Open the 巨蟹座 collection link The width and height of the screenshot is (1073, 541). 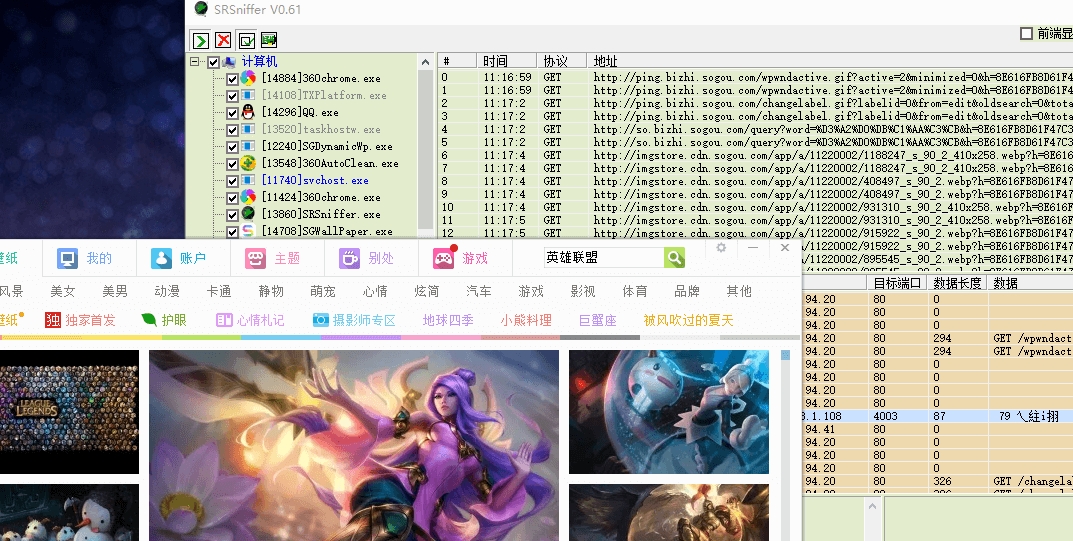[x=598, y=320]
